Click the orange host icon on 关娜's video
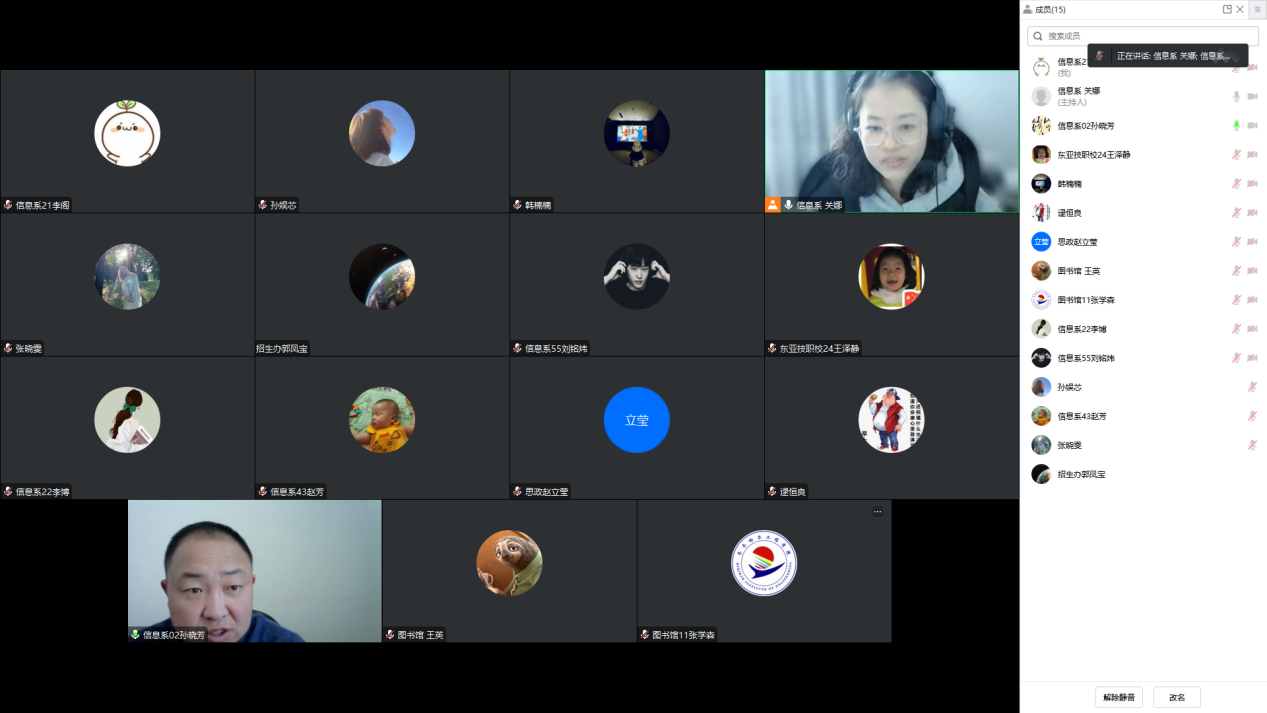Viewport: 1267px width, 713px height. (x=772, y=205)
